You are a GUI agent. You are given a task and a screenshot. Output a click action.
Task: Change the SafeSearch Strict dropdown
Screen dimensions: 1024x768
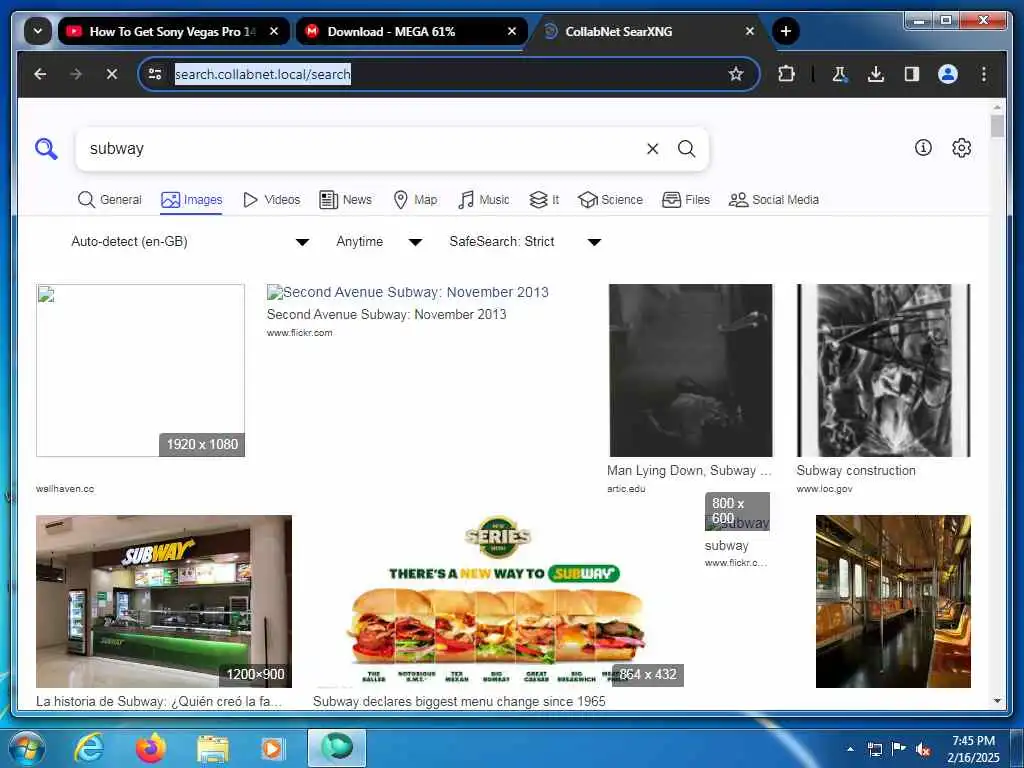click(525, 242)
